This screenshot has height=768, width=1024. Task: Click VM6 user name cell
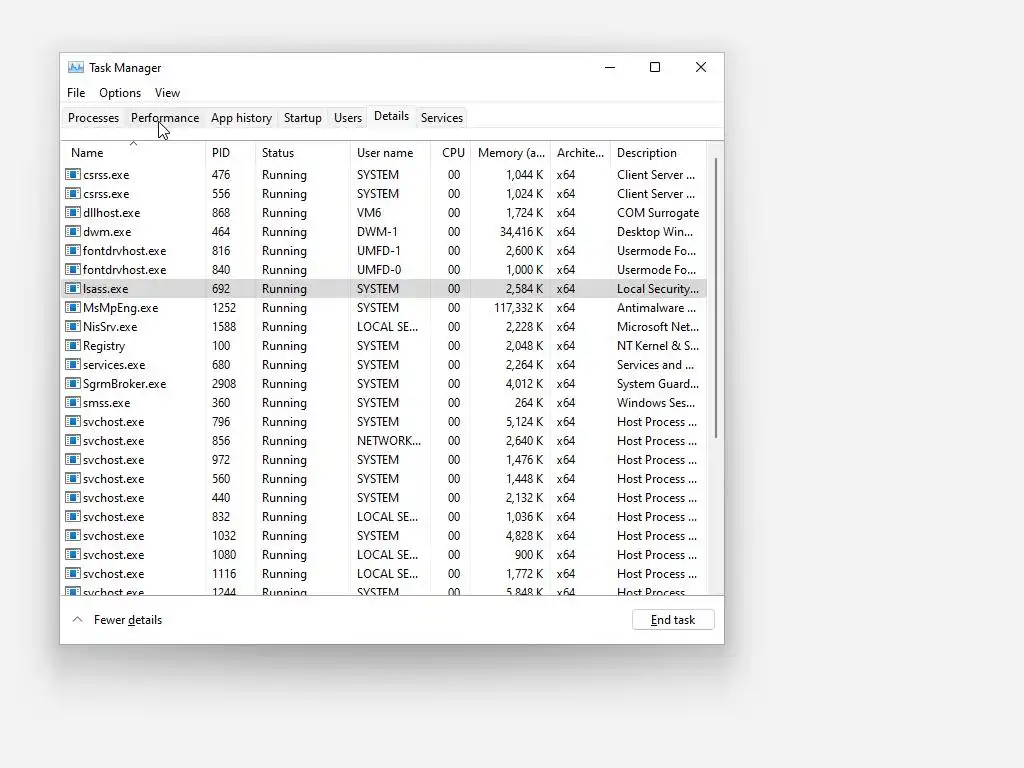pos(368,212)
